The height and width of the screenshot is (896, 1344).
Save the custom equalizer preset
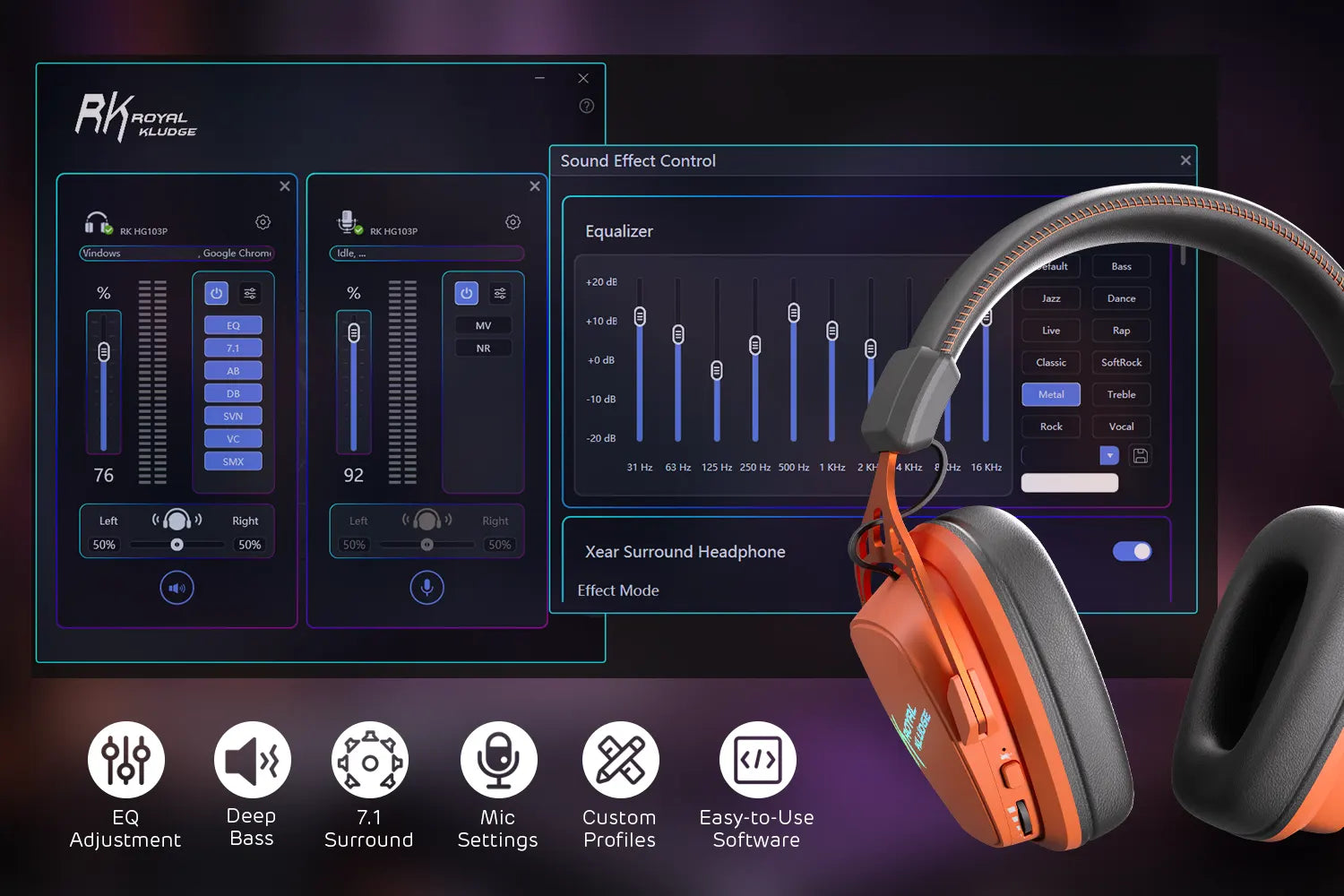pos(1140,455)
